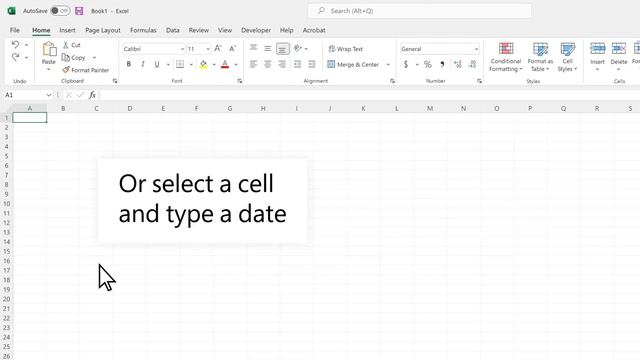Open Conditional Formatting menu
This screenshot has height=360, width=640.
[x=506, y=57]
